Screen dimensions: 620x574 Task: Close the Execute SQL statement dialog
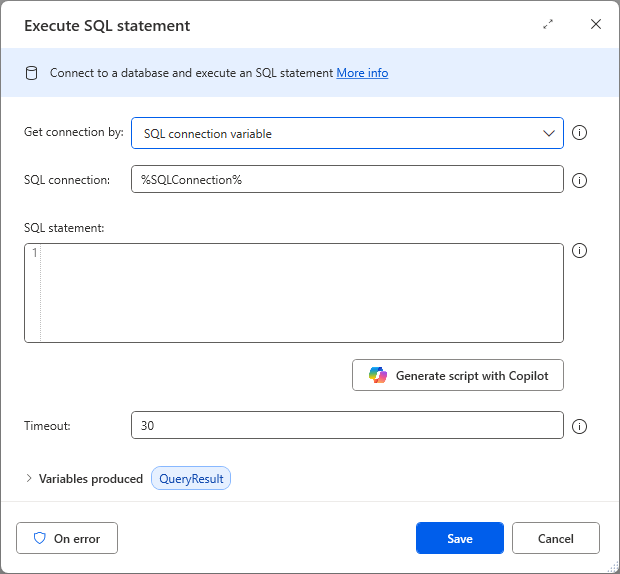595,24
